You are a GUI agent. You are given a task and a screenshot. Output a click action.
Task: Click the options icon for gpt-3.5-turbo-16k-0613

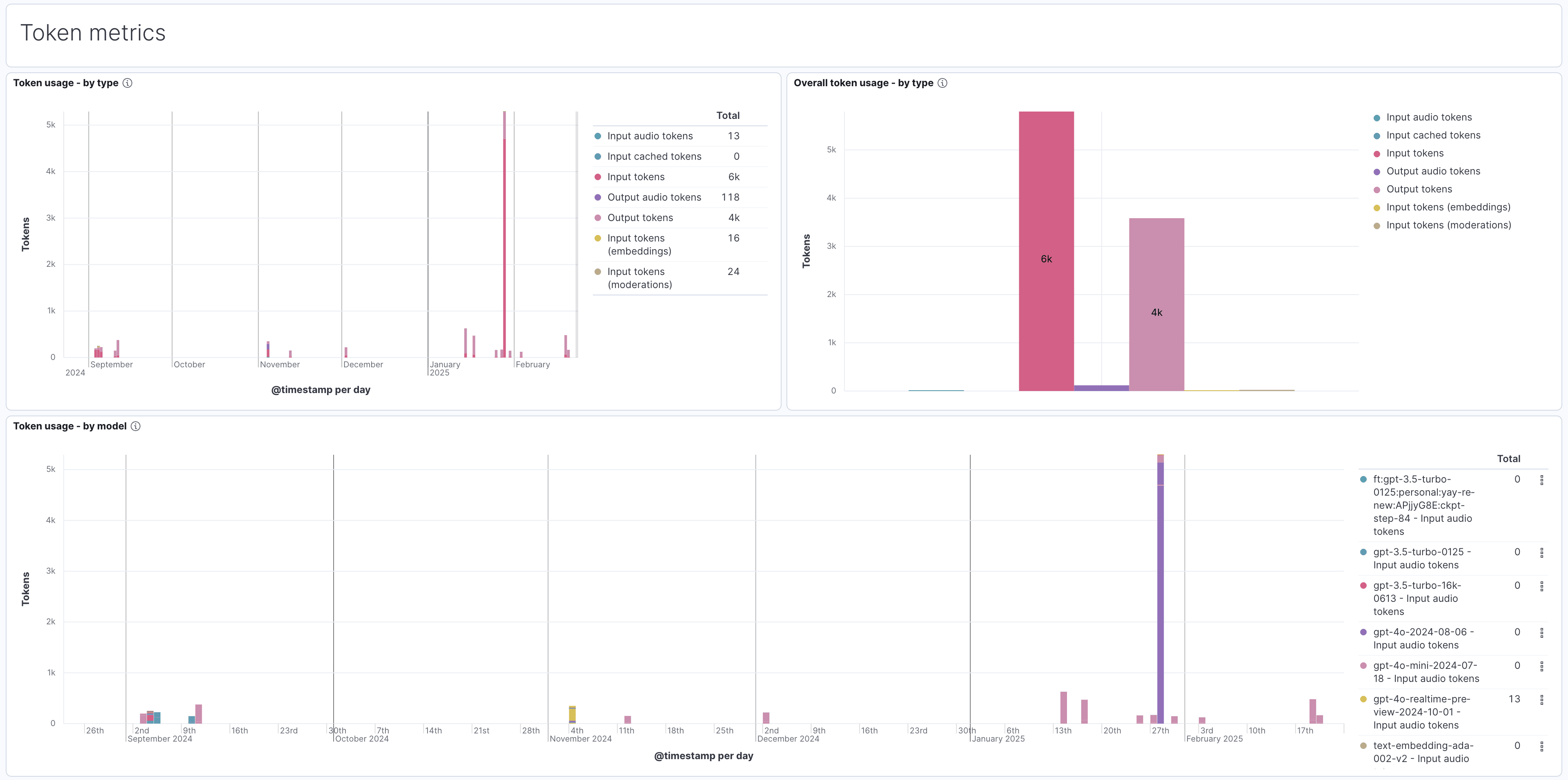point(1542,586)
